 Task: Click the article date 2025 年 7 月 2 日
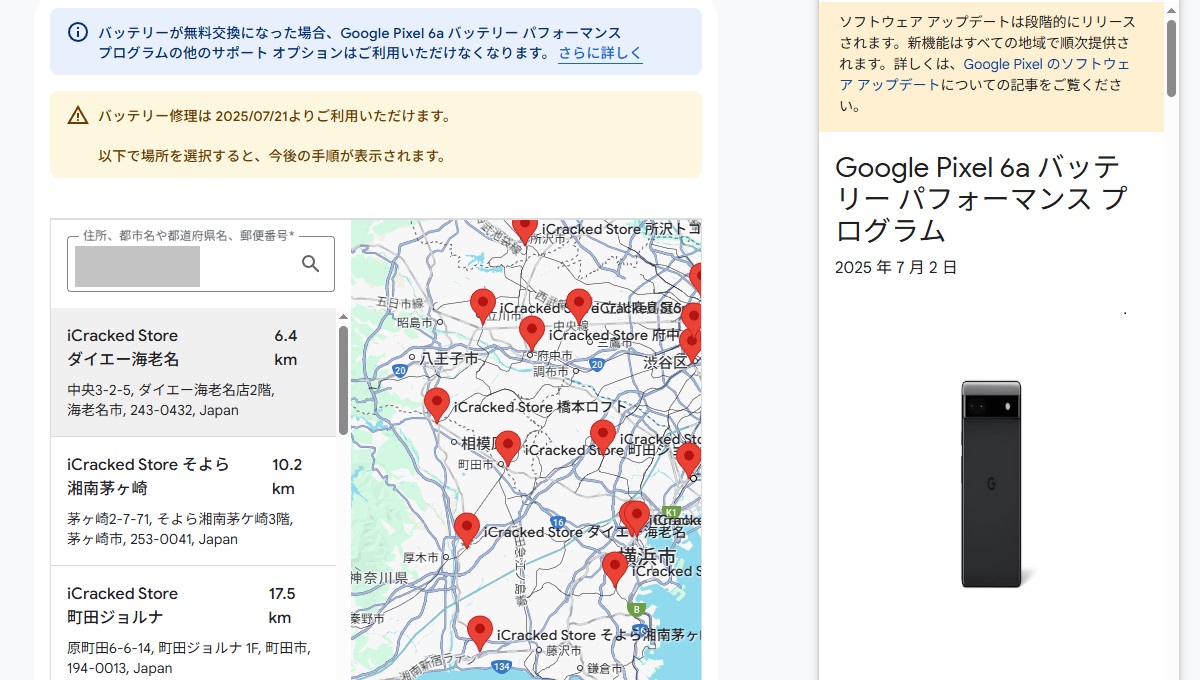[x=896, y=267]
